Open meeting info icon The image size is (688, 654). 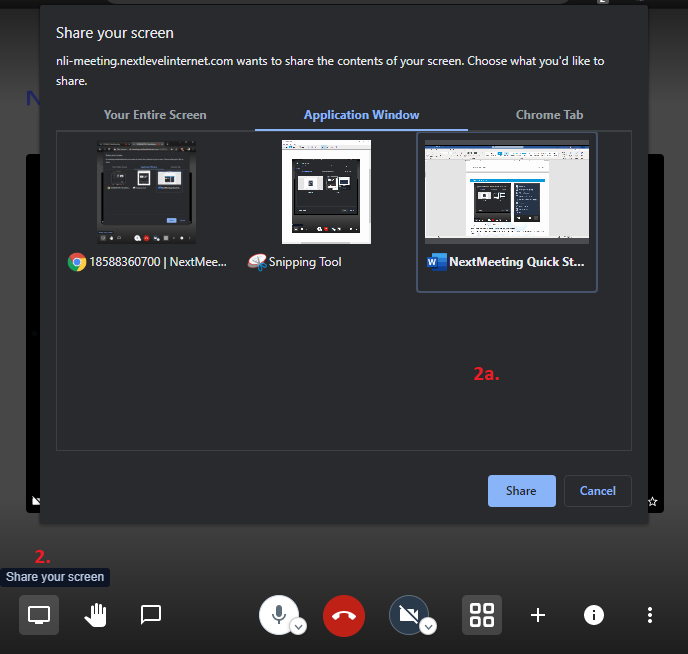coord(594,615)
